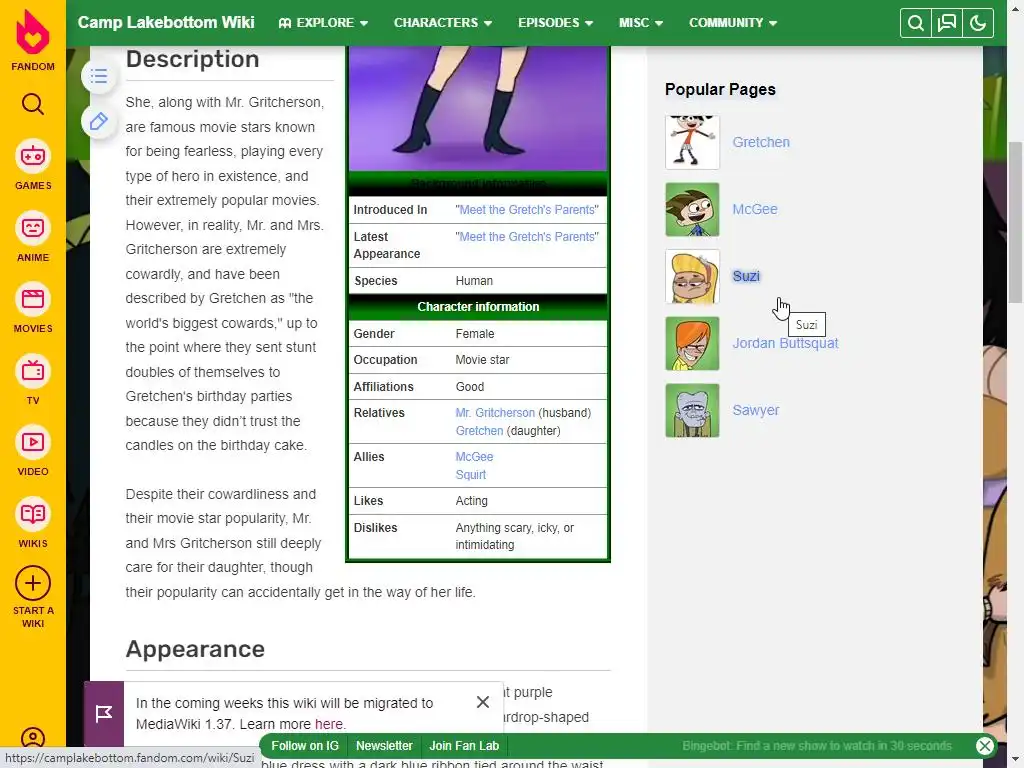Expand the Explore menu

323,23
